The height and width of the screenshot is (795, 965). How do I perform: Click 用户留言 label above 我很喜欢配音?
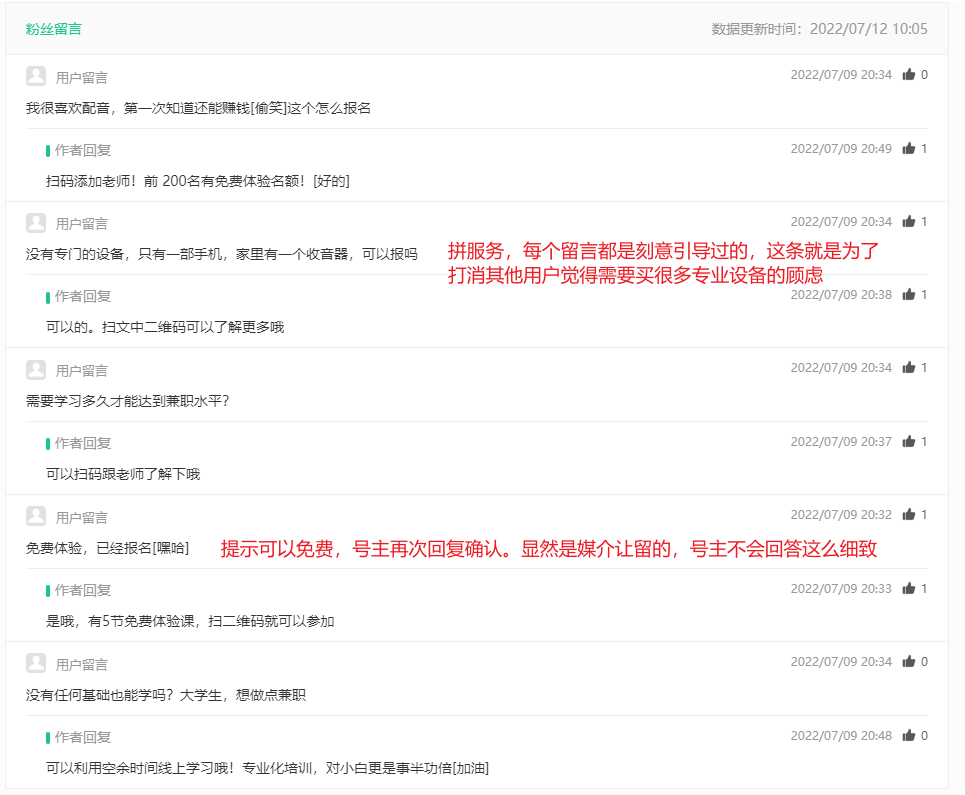tap(82, 78)
